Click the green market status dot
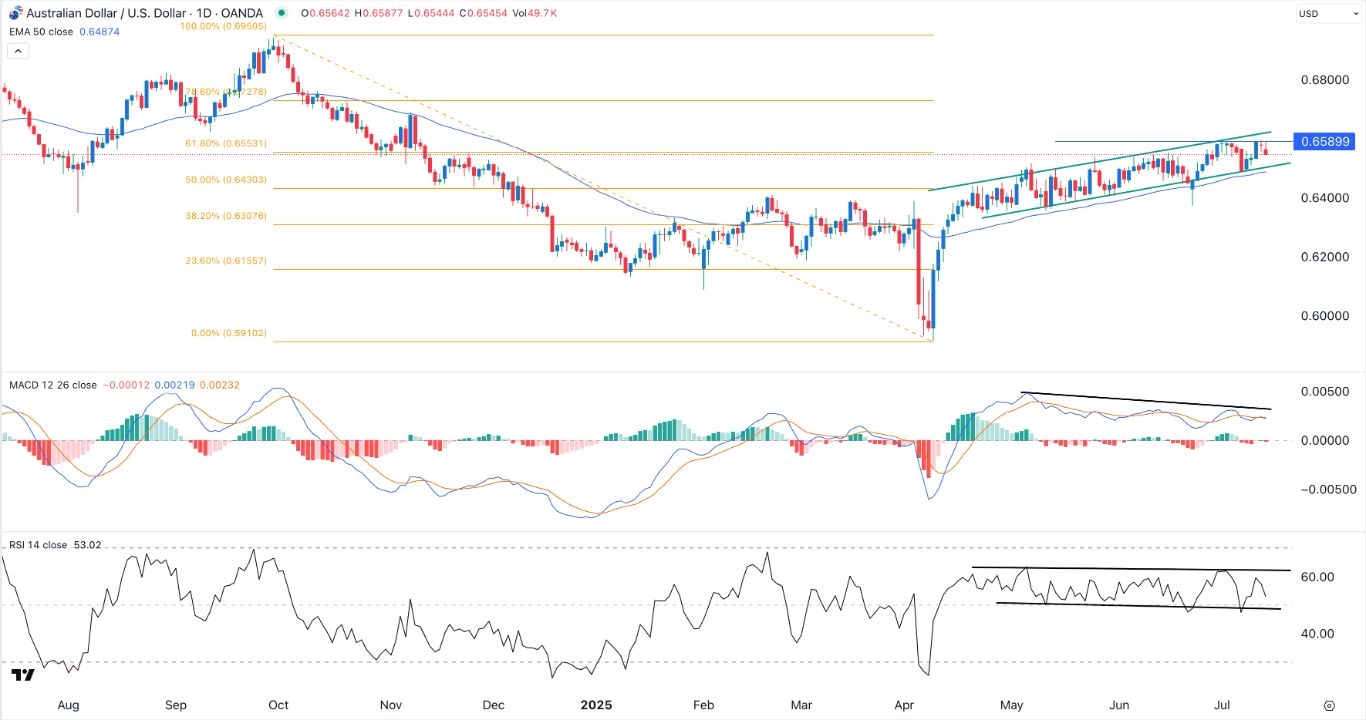 (282, 13)
